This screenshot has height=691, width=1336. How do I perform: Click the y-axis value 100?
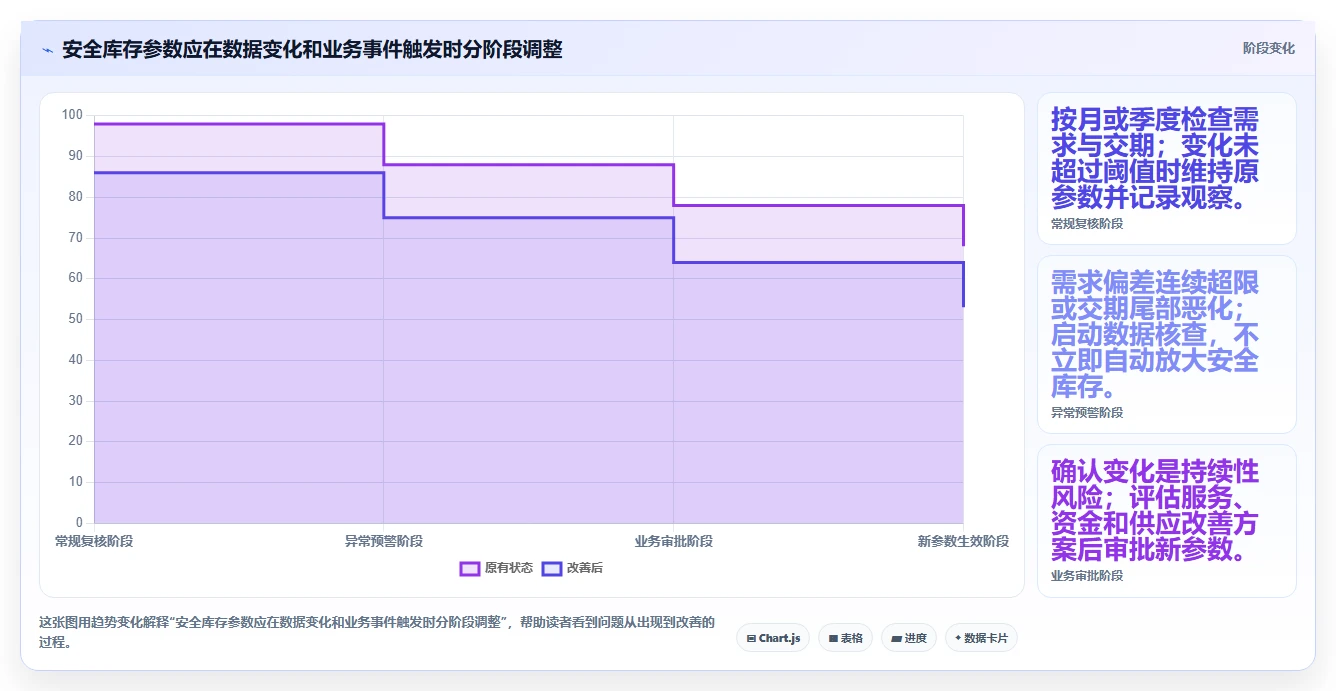[73, 115]
